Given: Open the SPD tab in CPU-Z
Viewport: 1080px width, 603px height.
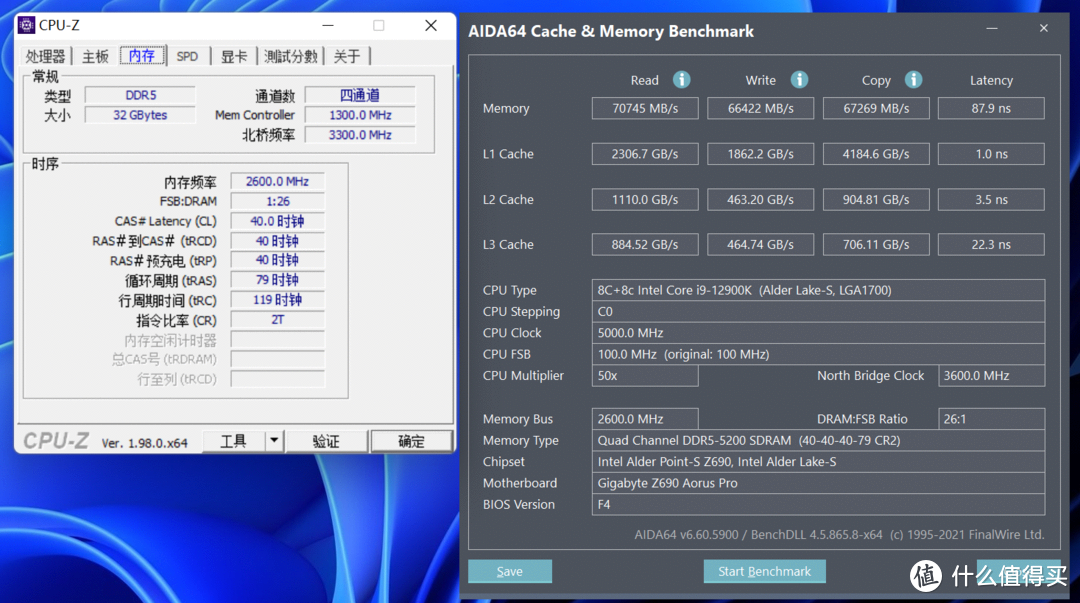Looking at the screenshot, I should coord(187,56).
